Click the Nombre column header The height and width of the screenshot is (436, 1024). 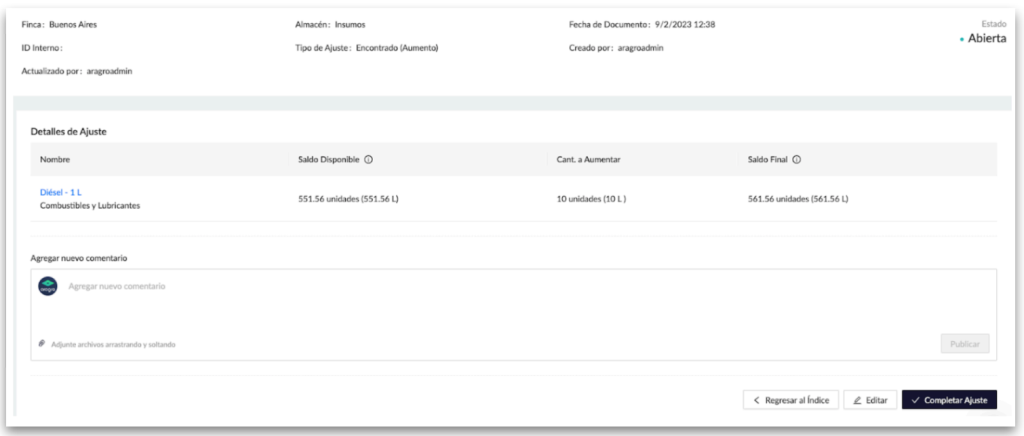click(55, 160)
